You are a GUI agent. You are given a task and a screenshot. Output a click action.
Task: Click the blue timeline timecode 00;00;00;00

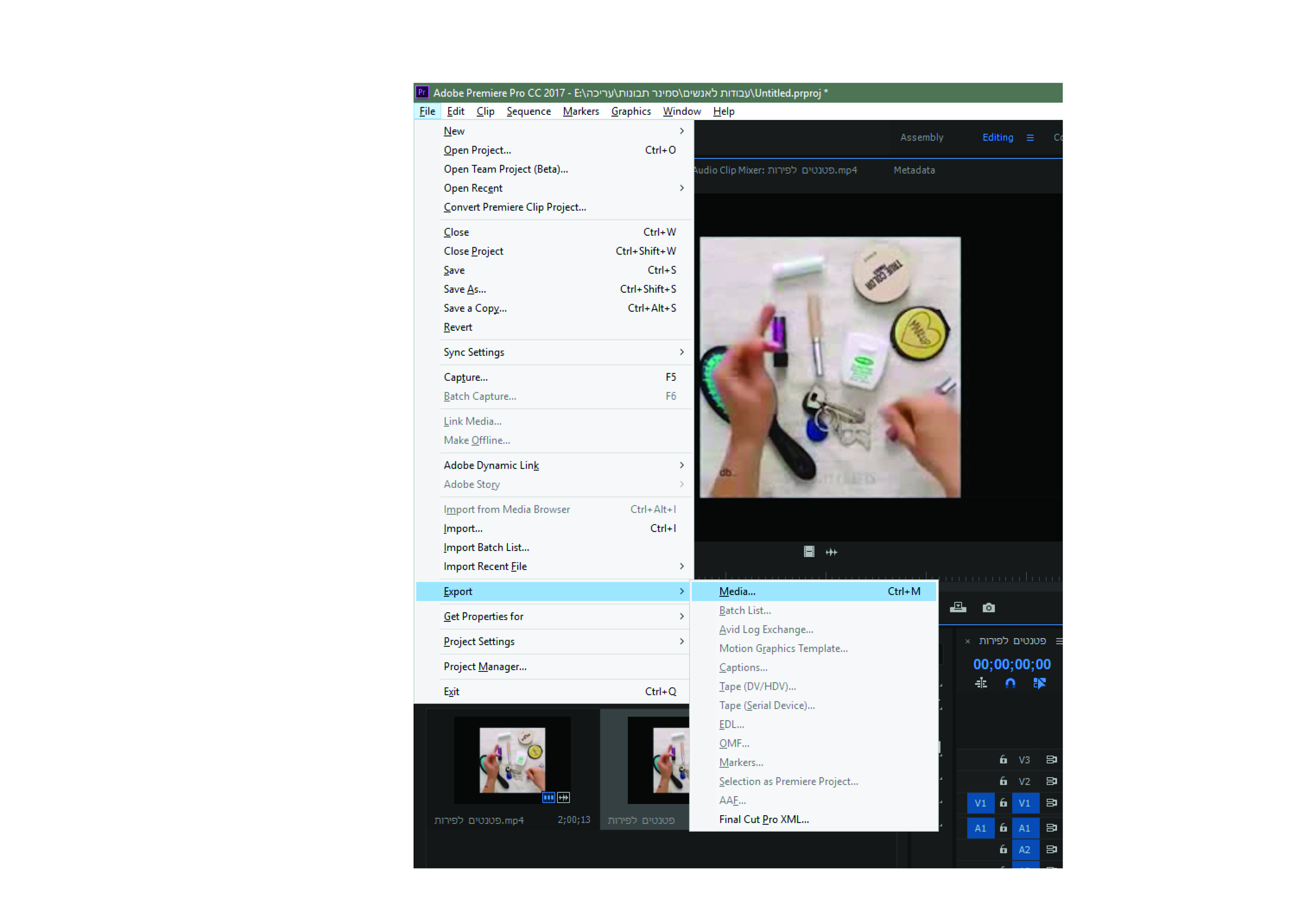coord(1012,664)
